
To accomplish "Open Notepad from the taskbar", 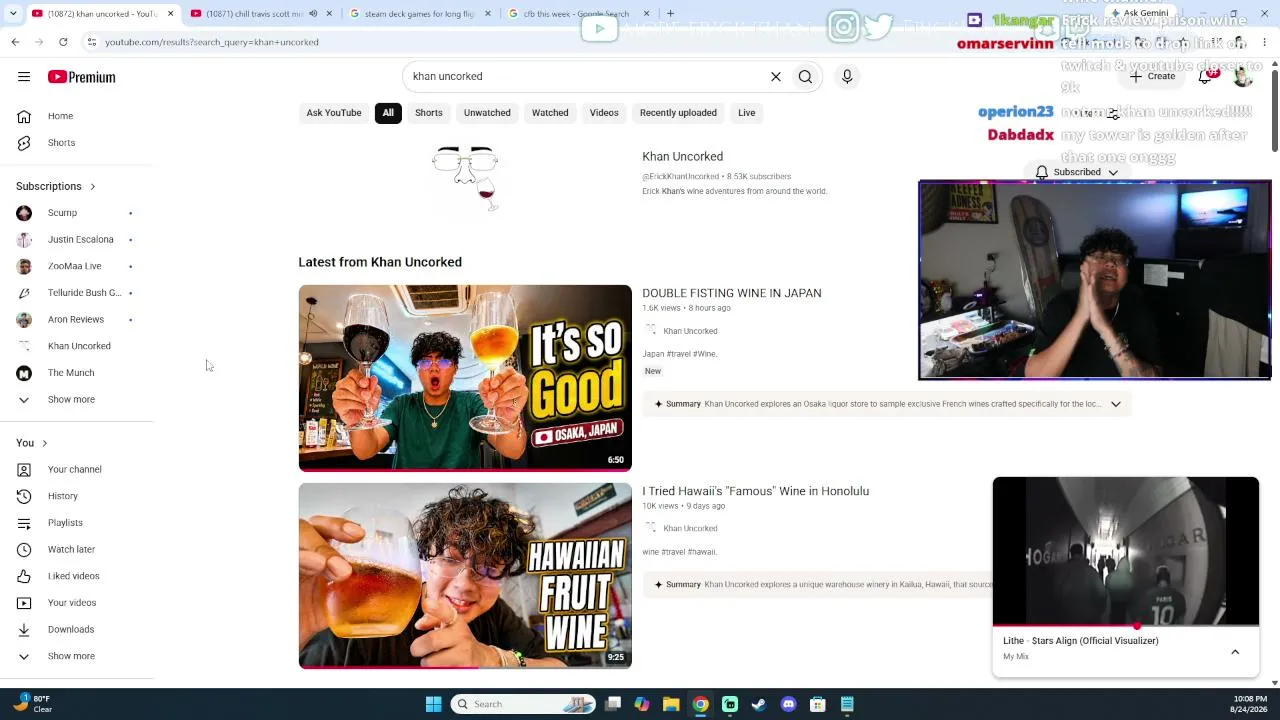I will (x=847, y=704).
